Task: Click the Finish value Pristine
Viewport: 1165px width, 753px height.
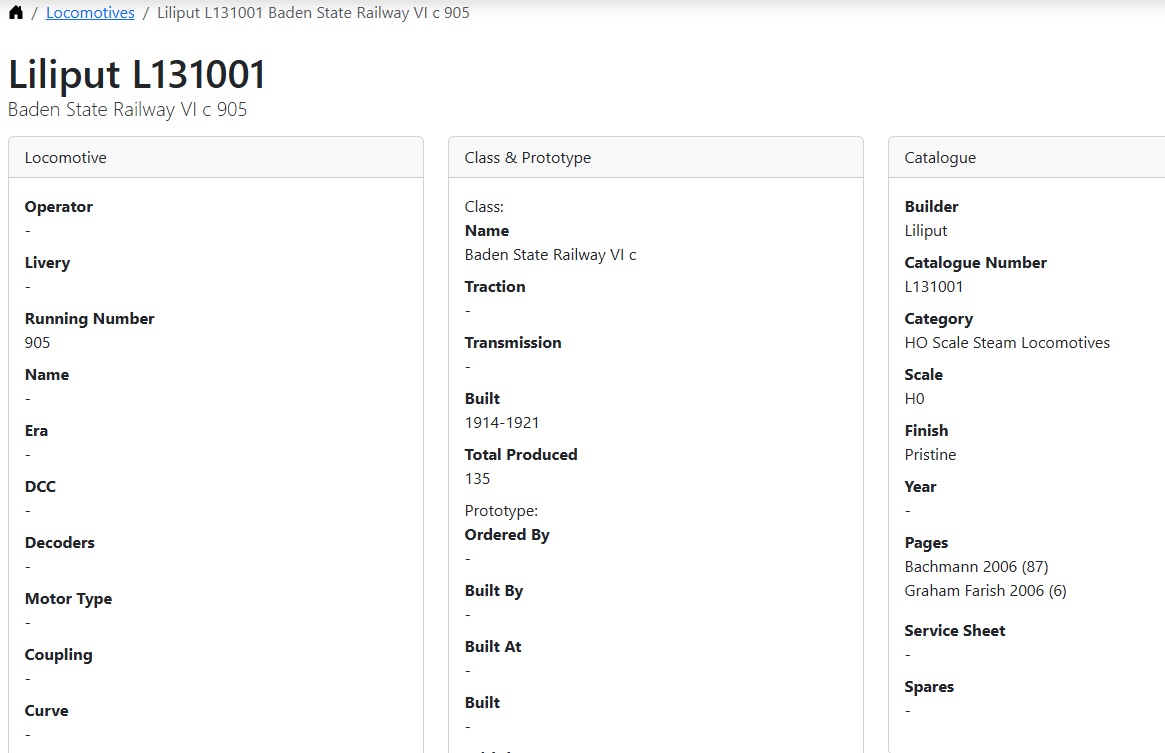Action: pos(930,454)
